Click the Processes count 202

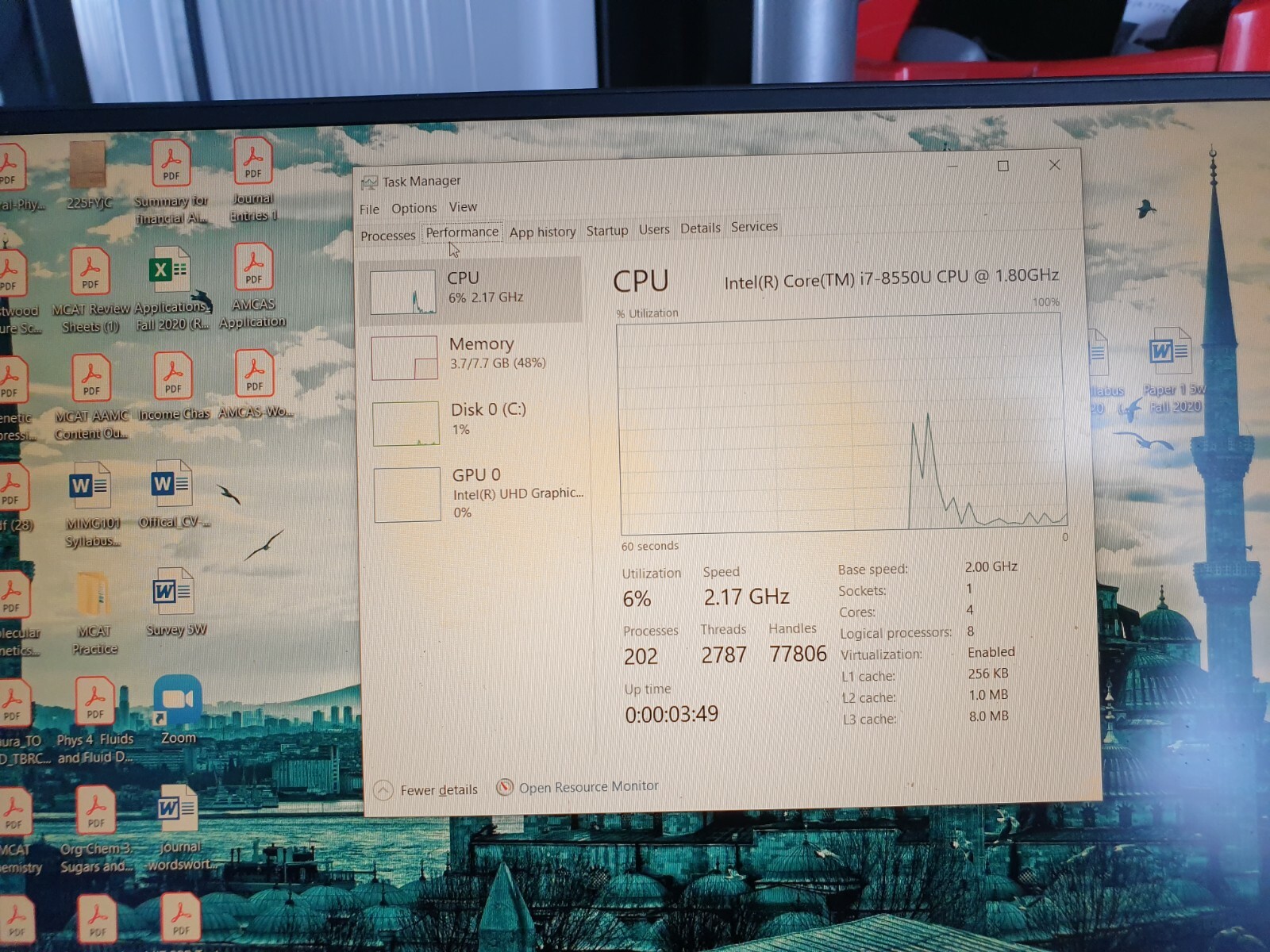pyautogui.click(x=641, y=657)
